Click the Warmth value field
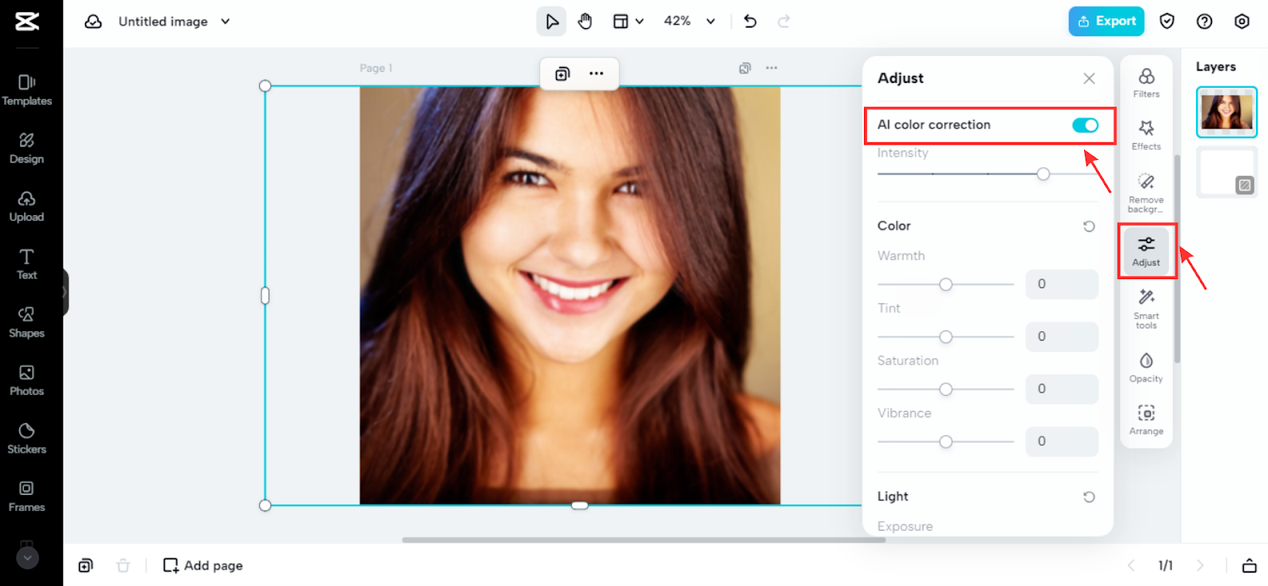 (1062, 284)
